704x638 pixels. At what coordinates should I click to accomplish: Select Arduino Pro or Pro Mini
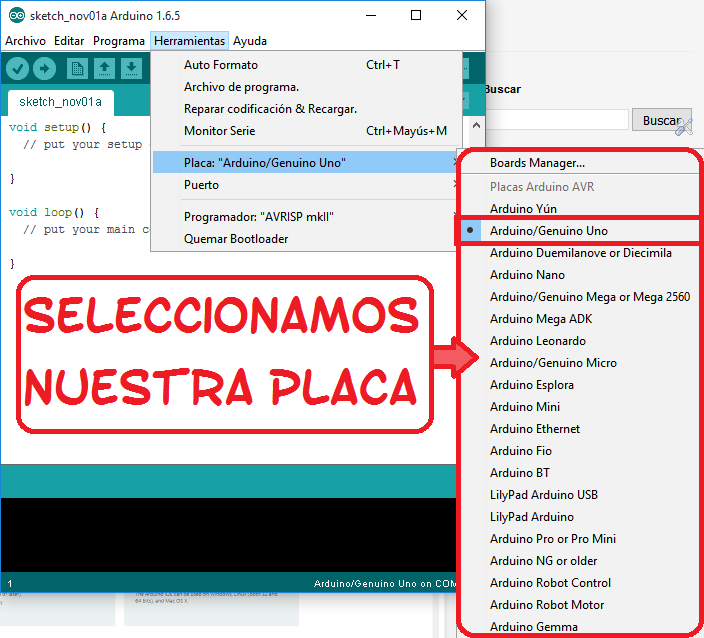[x=579, y=539]
